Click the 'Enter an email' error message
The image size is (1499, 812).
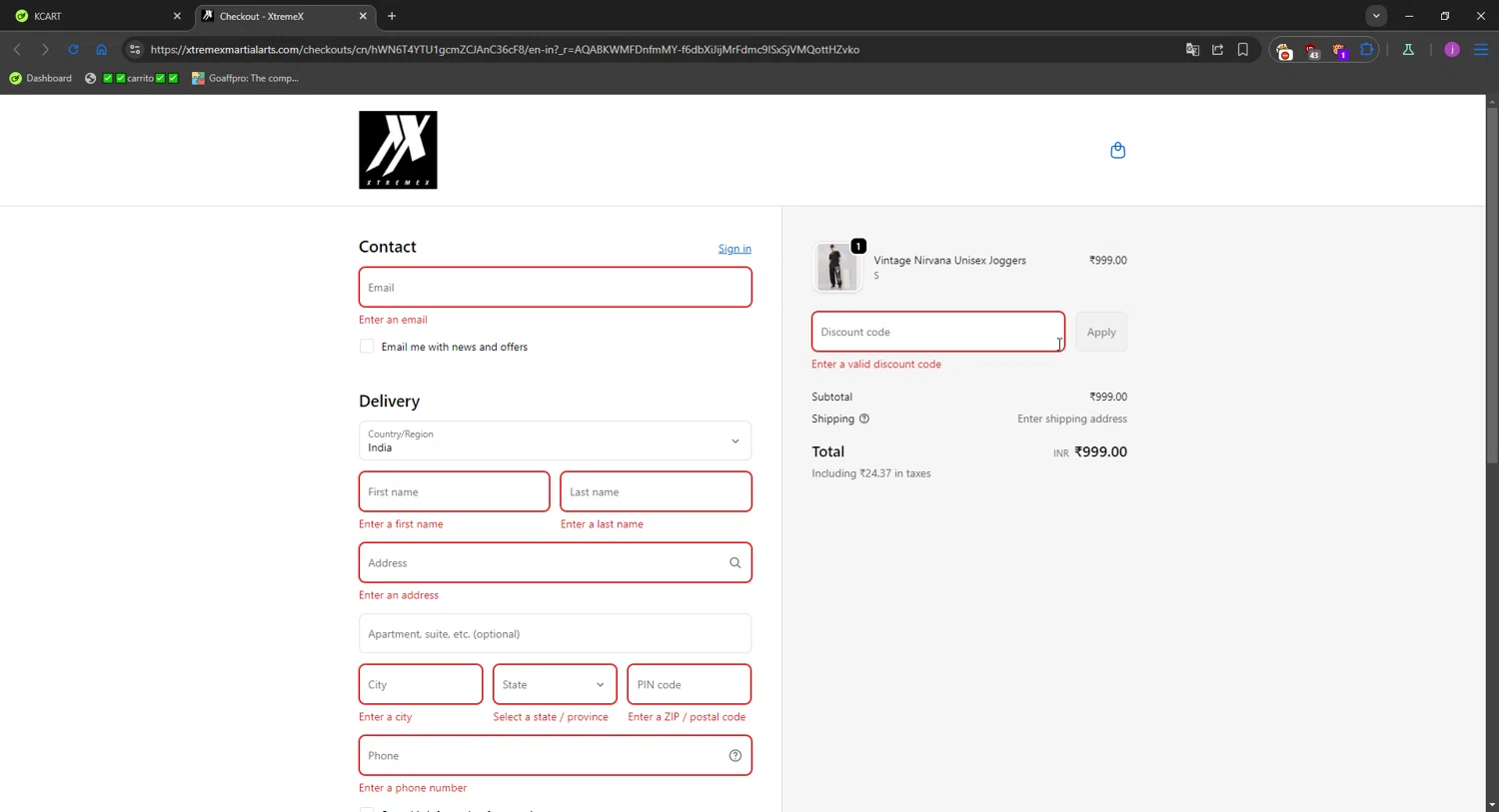(393, 320)
